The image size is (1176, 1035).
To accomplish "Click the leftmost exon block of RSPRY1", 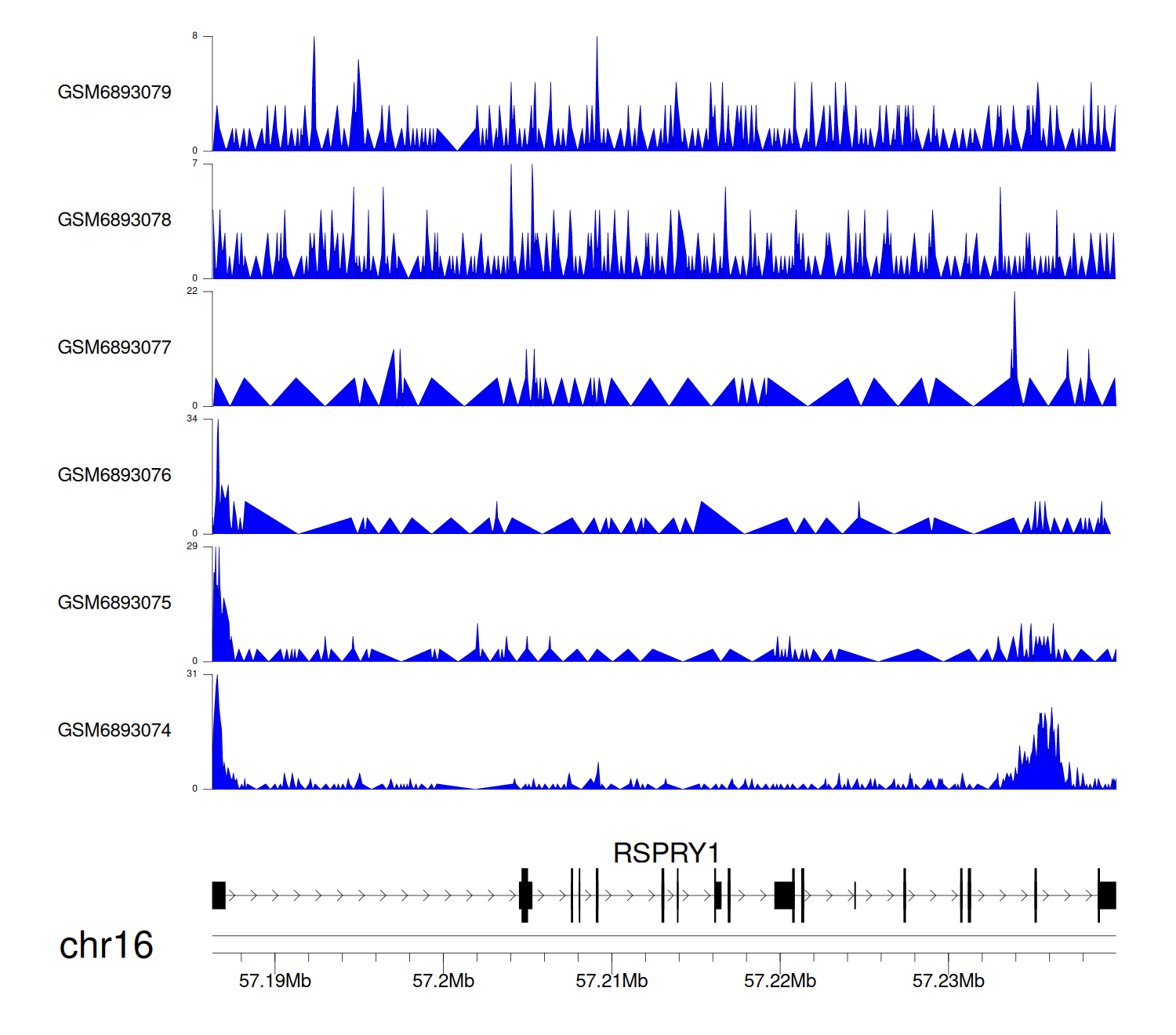I will [219, 895].
